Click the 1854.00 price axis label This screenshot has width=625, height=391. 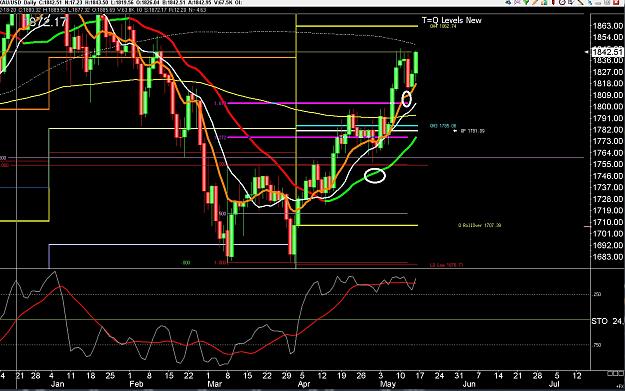[607, 37]
